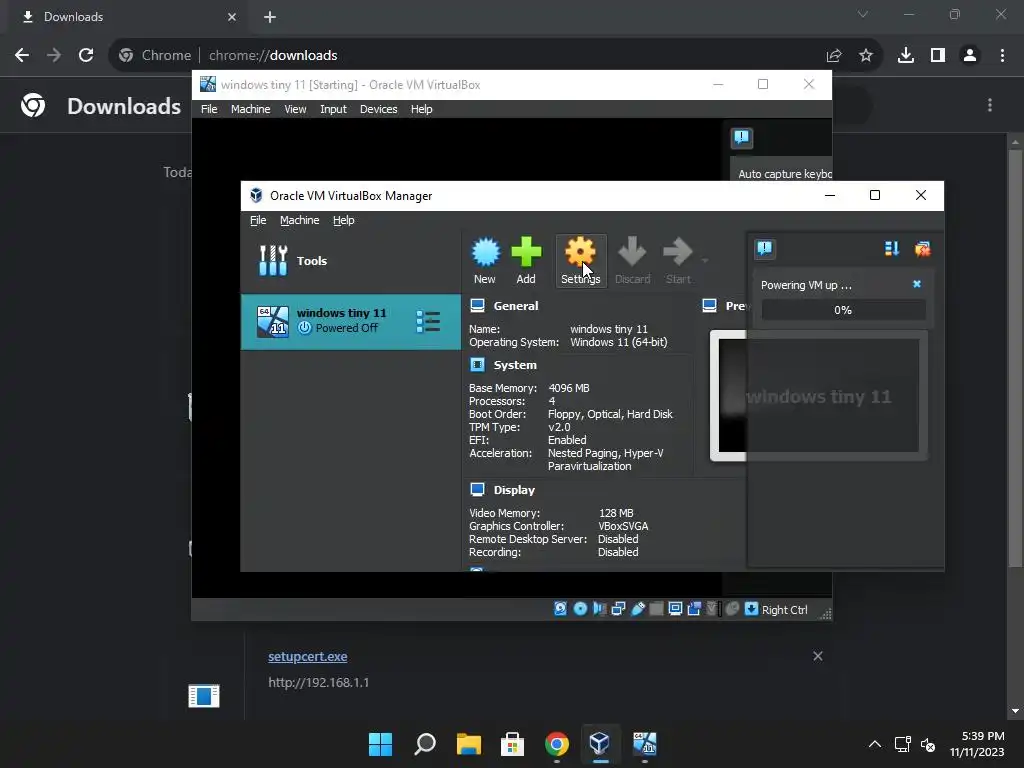This screenshot has height=768, width=1024.
Task: Click the delete finished notifications icon
Action: [922, 249]
